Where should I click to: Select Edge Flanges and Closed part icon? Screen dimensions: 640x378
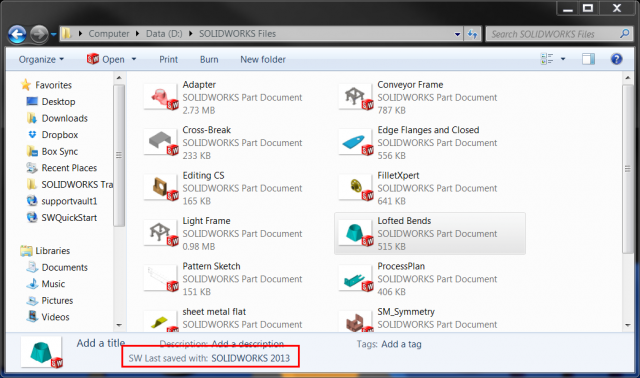tap(356, 142)
